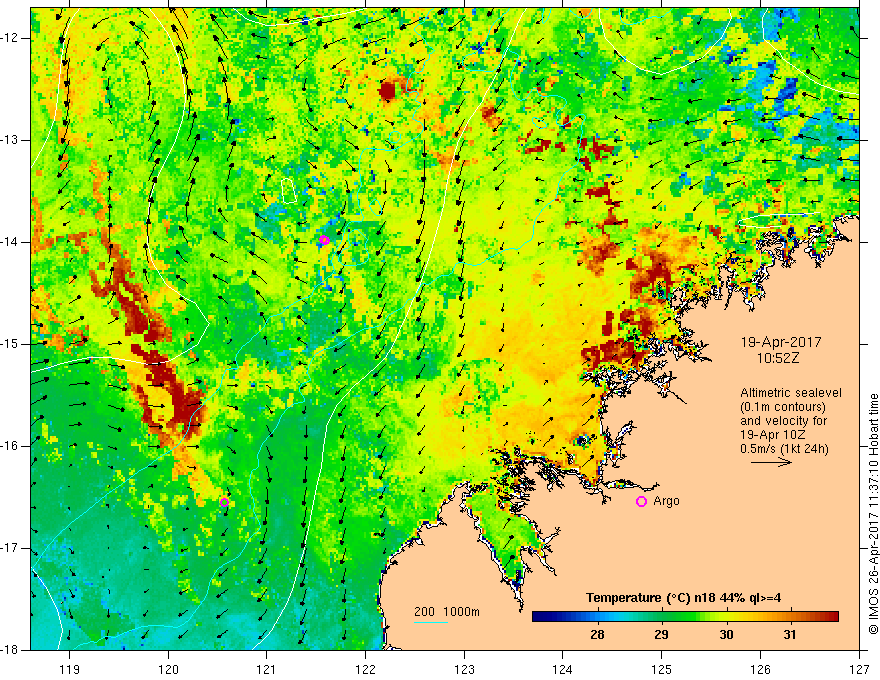The image size is (880, 680).
Task: Click the color bar value 31
Action: [790, 635]
